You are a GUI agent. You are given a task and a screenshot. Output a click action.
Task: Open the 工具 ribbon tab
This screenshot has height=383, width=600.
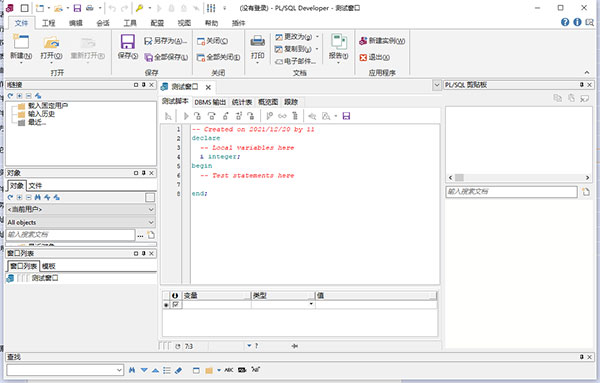pyautogui.click(x=130, y=23)
